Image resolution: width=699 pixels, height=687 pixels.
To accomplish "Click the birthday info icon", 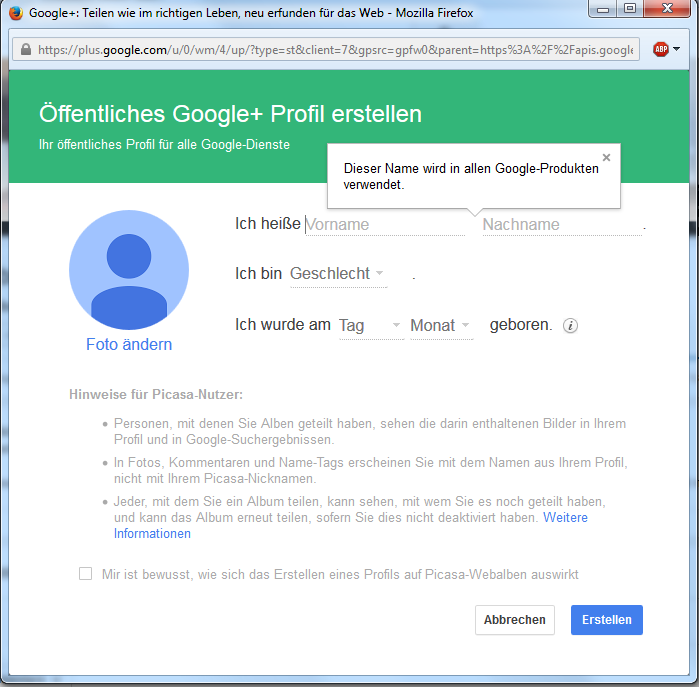I will tap(570, 326).
